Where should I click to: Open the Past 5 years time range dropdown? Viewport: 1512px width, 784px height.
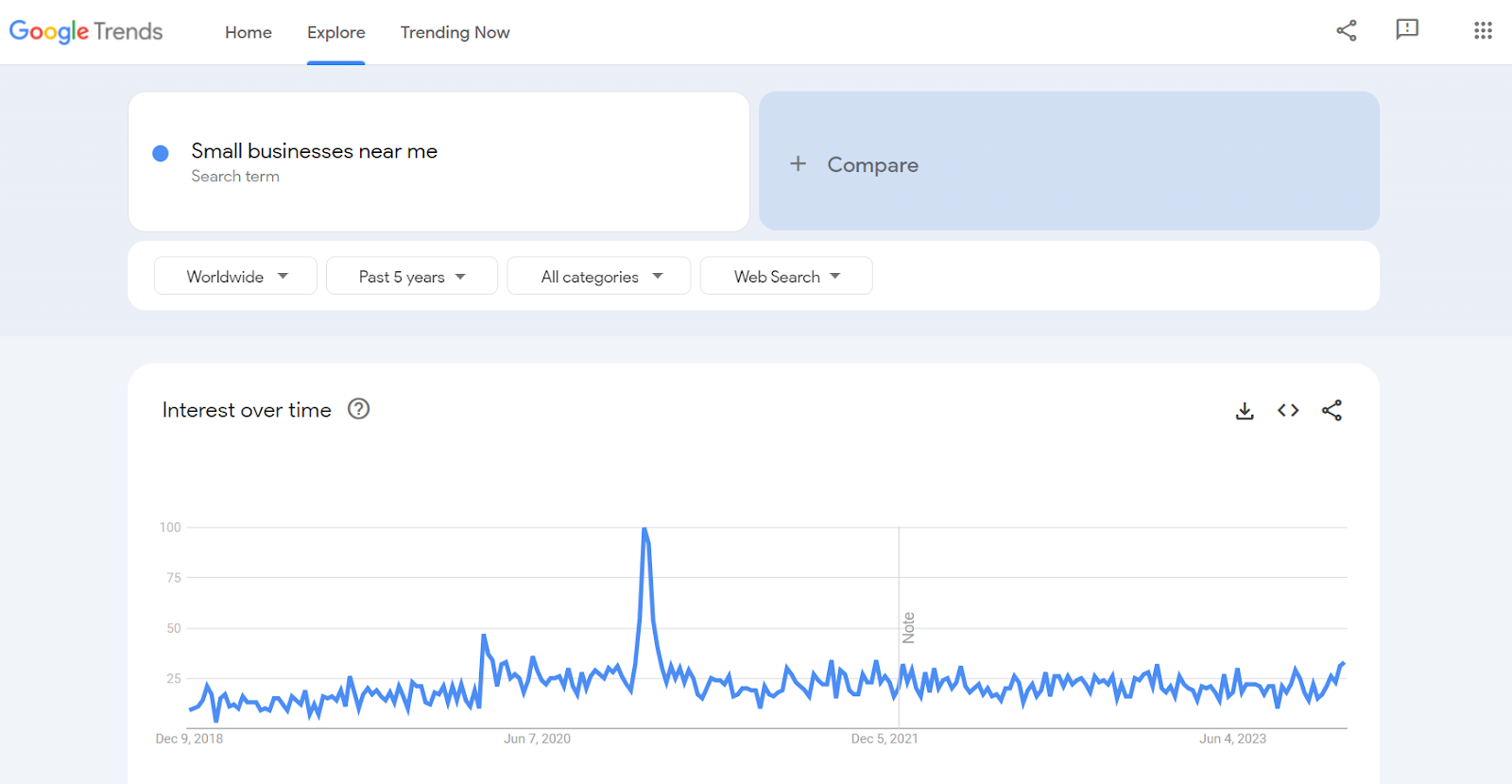tap(412, 276)
